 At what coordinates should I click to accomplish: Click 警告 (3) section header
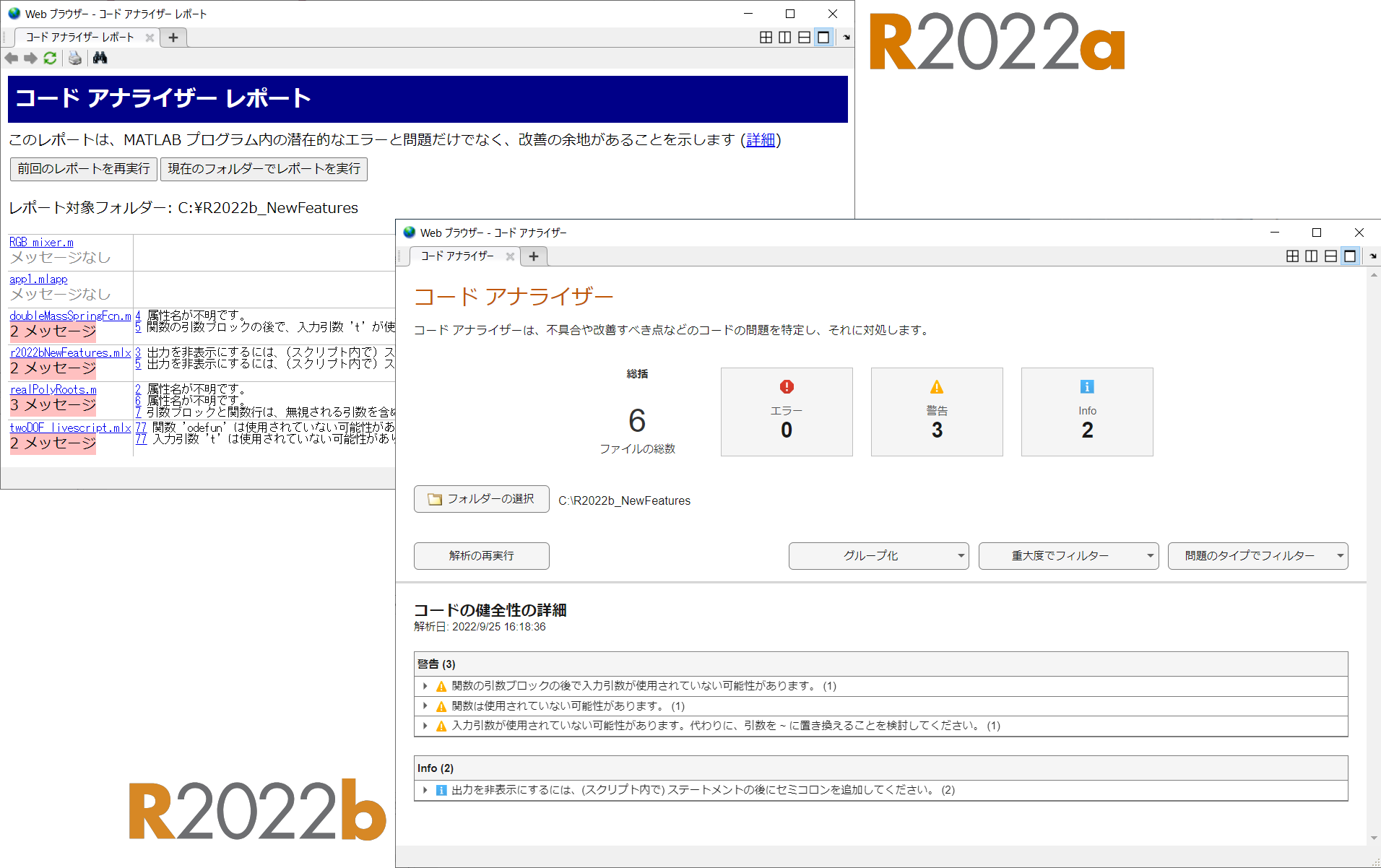pyautogui.click(x=880, y=664)
